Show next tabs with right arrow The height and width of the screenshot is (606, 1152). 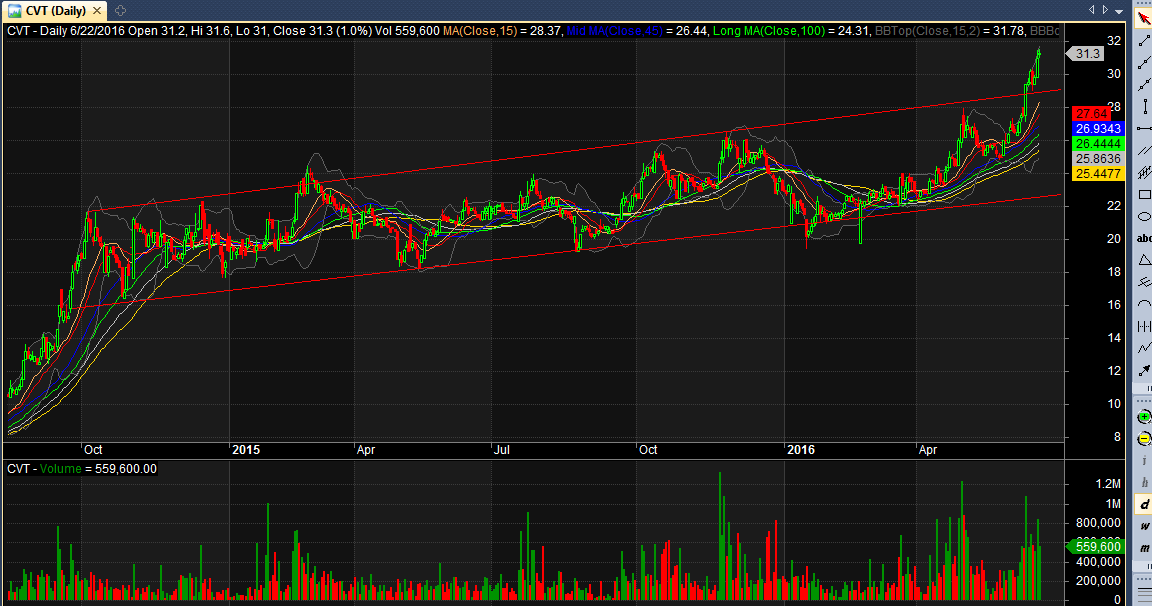point(1105,10)
